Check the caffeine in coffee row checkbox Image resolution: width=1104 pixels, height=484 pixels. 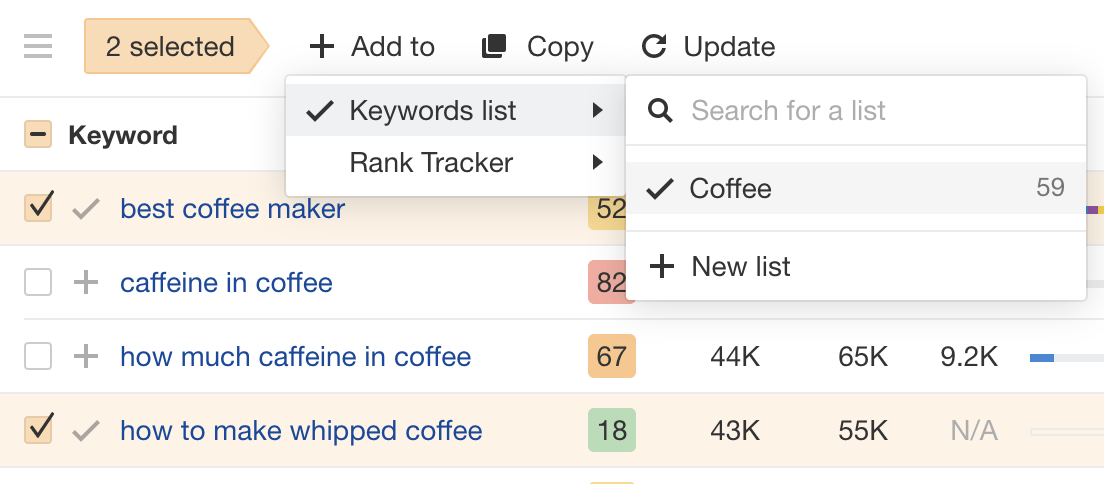(38, 283)
